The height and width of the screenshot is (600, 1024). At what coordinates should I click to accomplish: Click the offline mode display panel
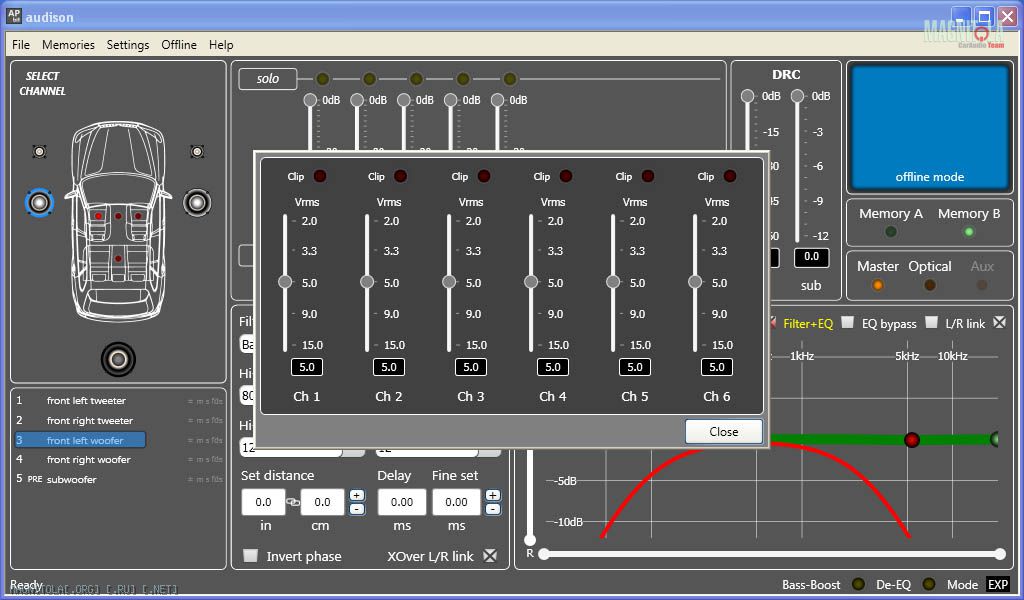pos(929,127)
